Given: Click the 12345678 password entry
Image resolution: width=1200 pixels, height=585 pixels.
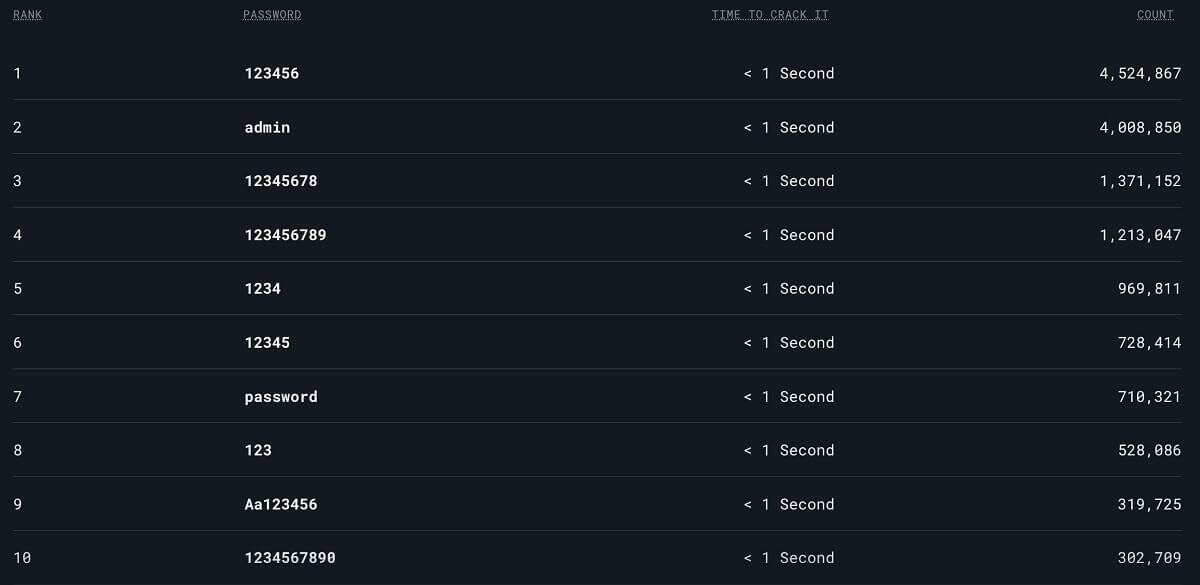Looking at the screenshot, I should 281,181.
